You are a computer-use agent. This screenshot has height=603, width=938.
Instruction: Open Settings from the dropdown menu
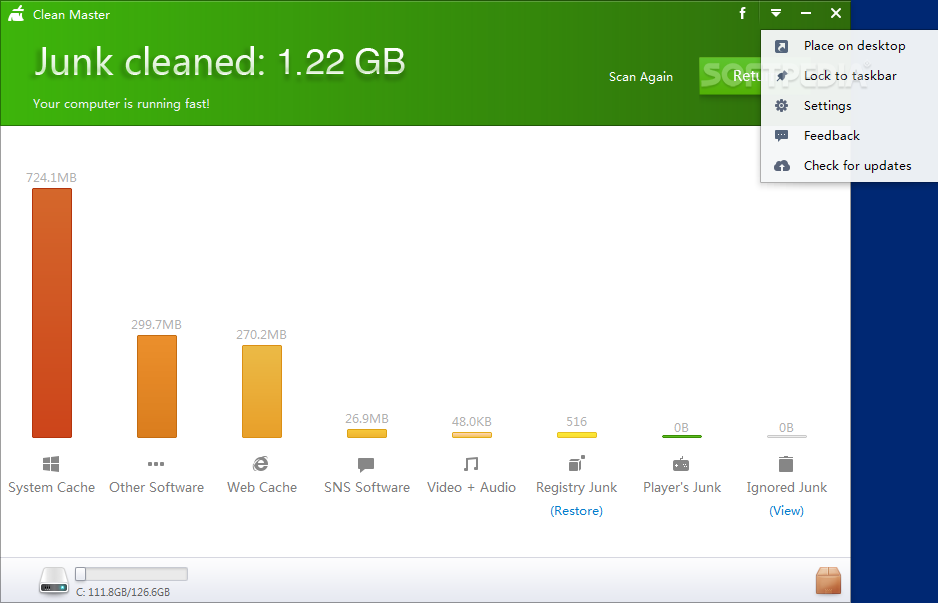849,106
